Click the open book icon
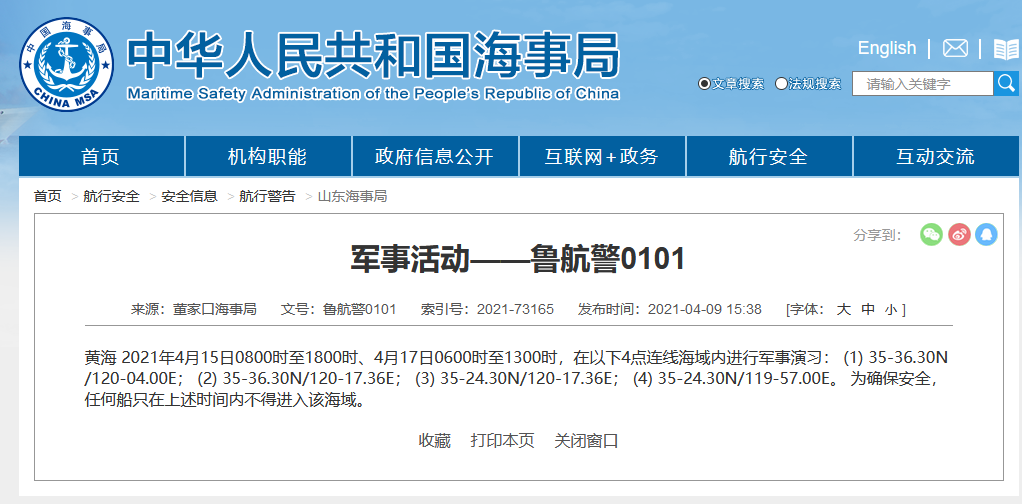 1005,49
